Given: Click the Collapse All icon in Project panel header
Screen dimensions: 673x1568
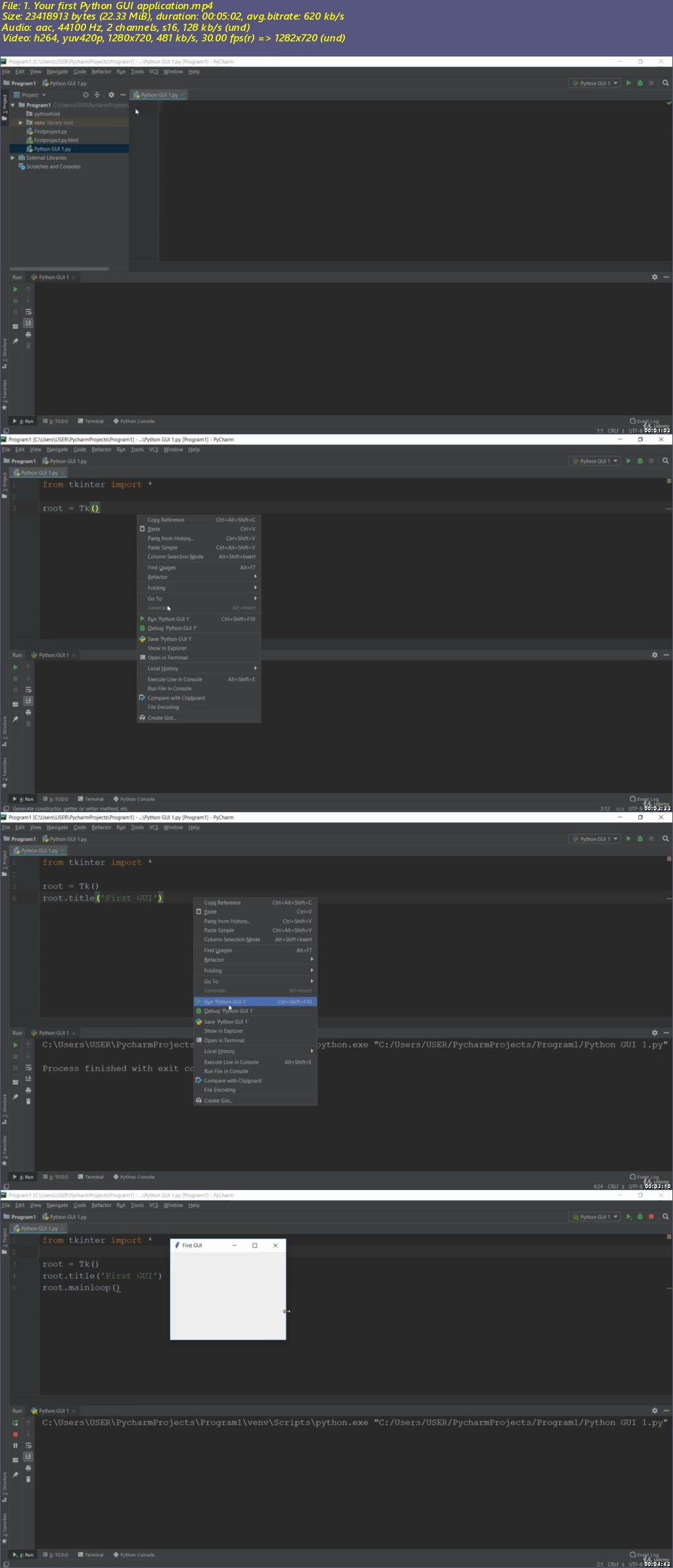Looking at the screenshot, I should click(97, 95).
